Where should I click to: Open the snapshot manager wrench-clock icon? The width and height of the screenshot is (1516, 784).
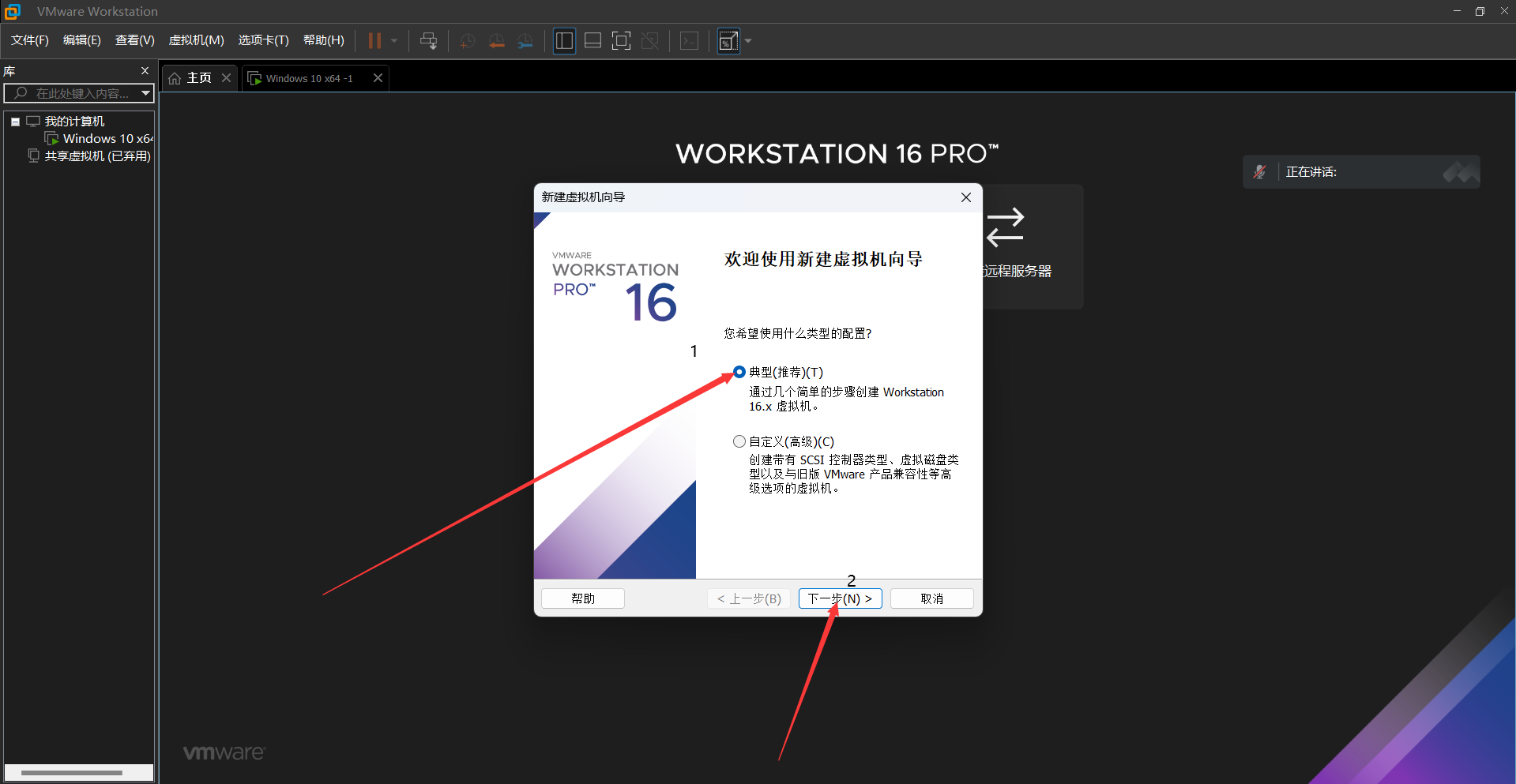click(x=525, y=41)
